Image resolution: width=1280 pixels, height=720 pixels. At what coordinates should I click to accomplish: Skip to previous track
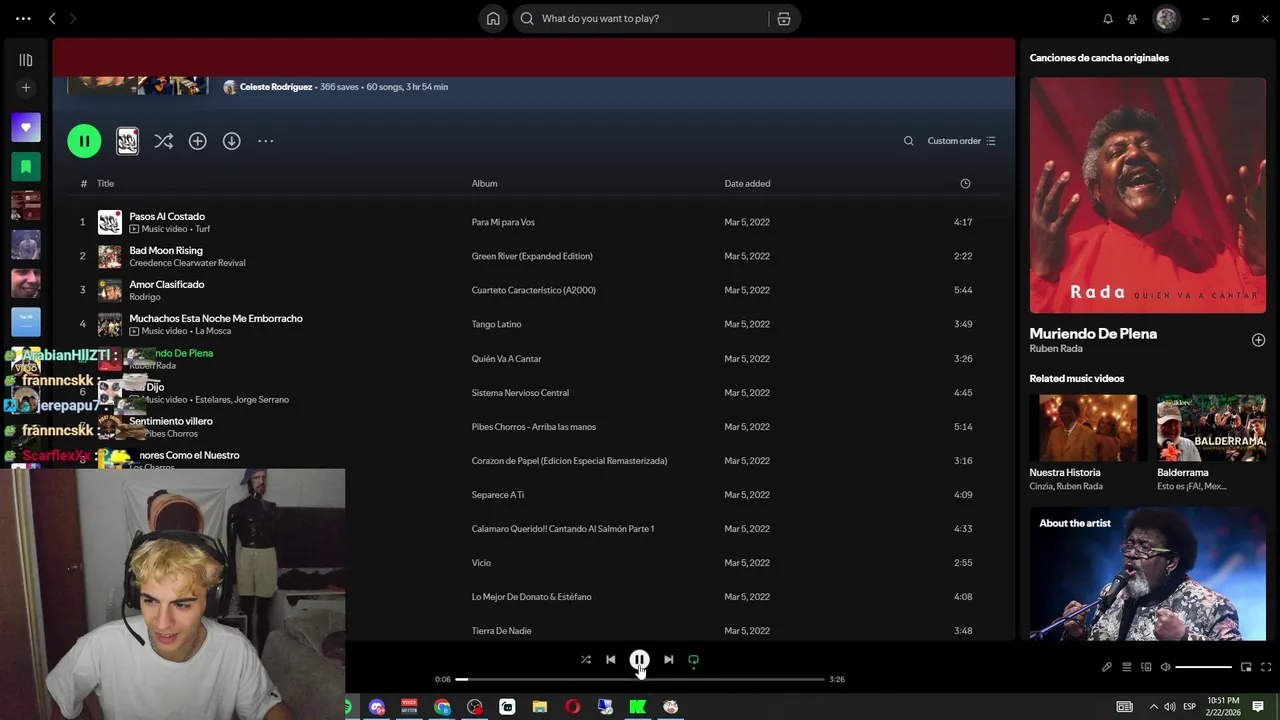(611, 659)
